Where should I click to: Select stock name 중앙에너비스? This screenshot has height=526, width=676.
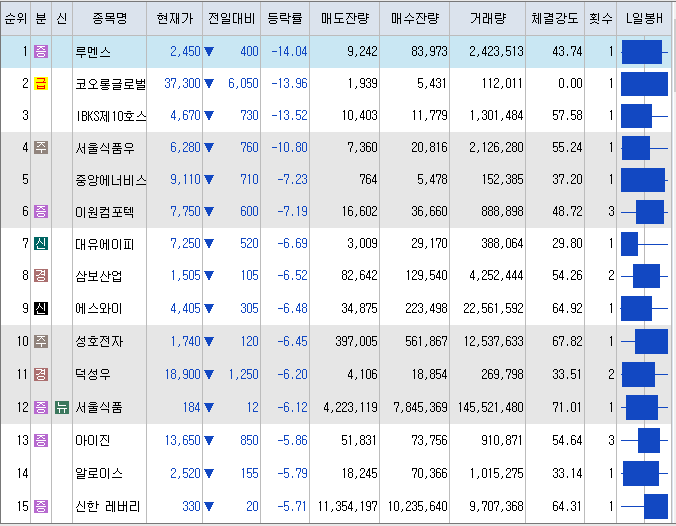click(111, 179)
